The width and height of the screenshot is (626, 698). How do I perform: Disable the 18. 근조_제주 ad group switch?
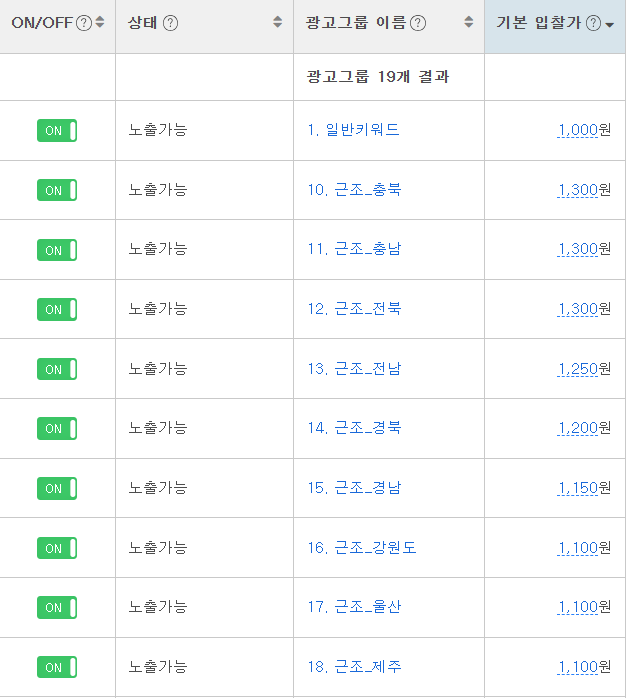[57, 667]
